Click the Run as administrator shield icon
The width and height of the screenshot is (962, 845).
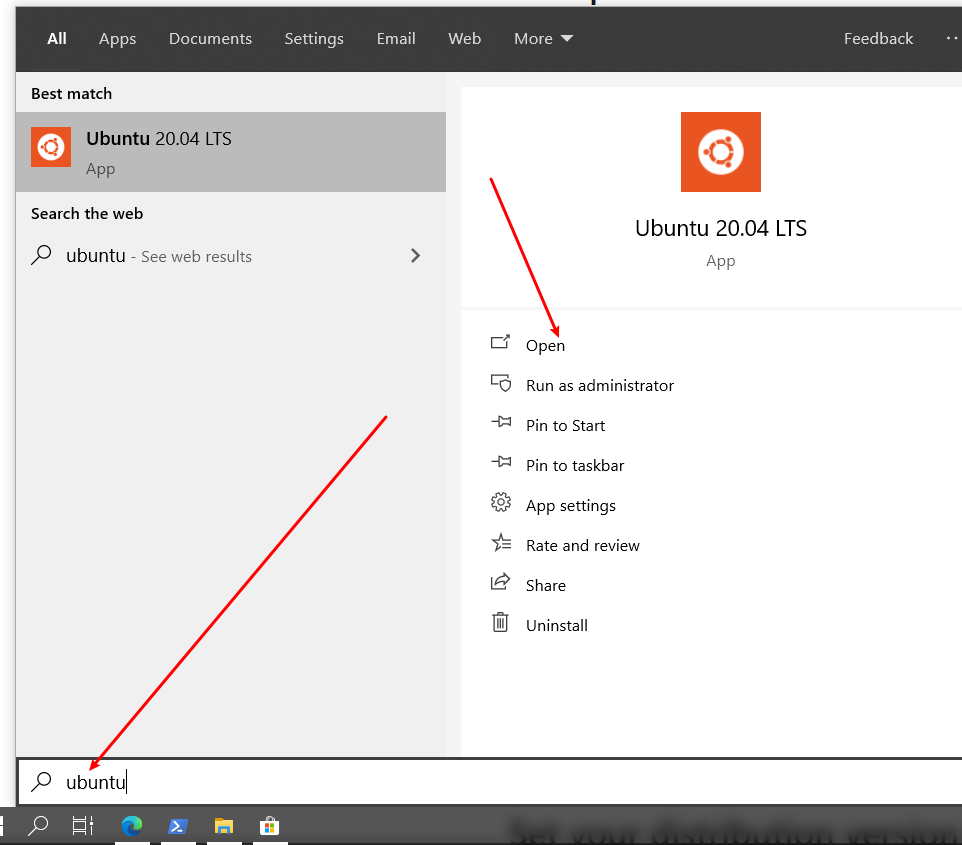pyautogui.click(x=501, y=382)
